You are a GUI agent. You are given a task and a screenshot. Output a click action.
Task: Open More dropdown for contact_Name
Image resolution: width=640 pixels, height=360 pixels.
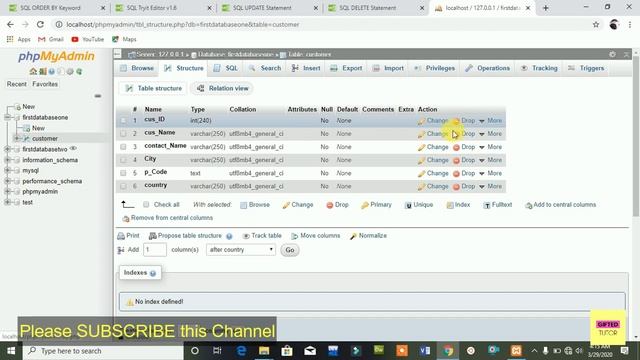coord(491,147)
